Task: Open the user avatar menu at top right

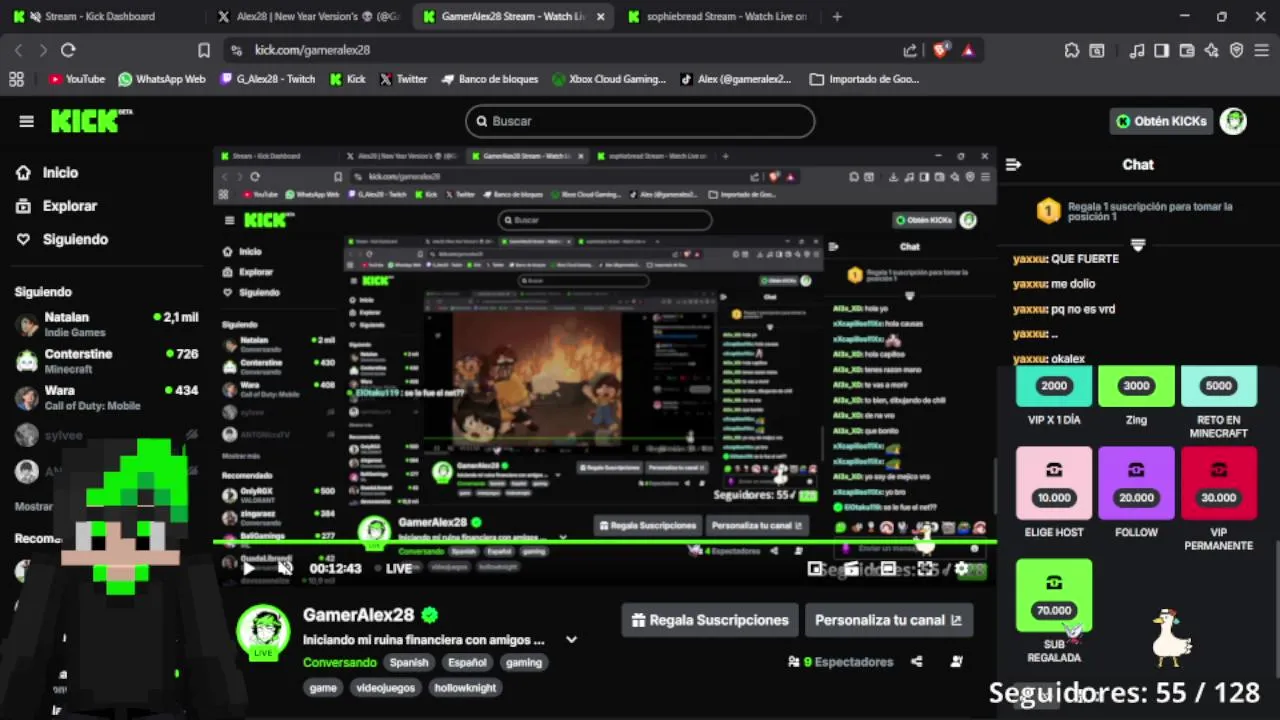Action: click(x=1233, y=121)
